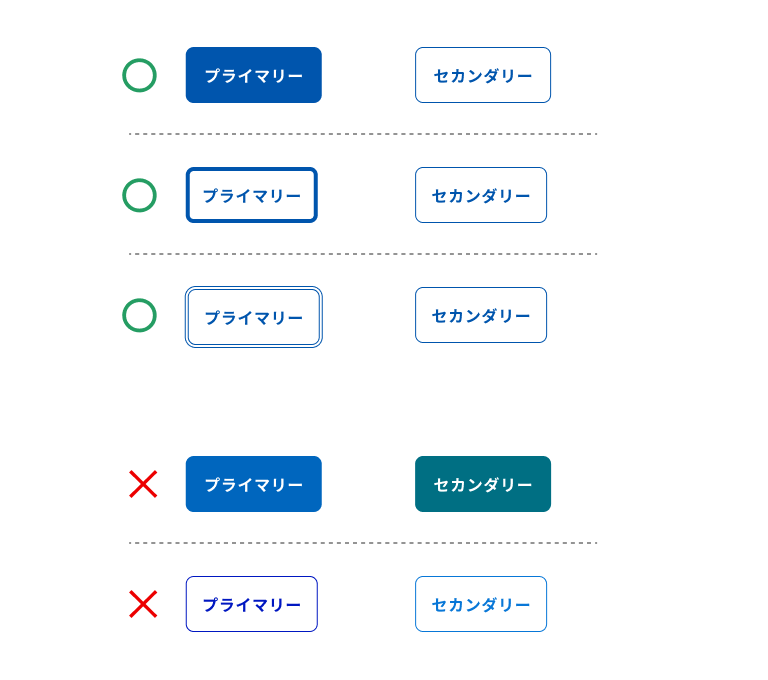The image size is (768, 680).
Task: Click the teal filled セカンダリー button
Action: tap(483, 484)
